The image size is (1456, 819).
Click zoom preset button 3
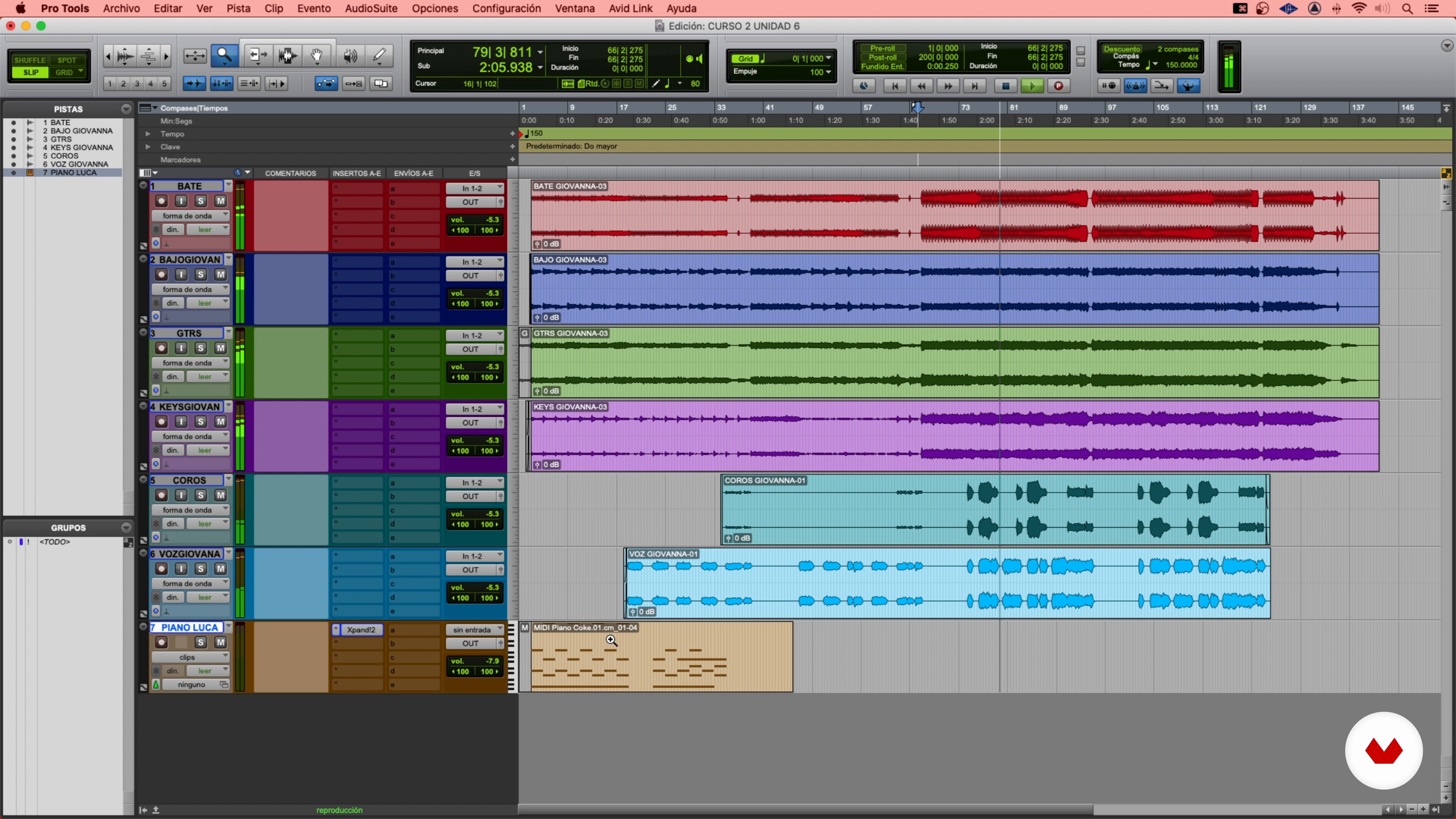(x=137, y=84)
